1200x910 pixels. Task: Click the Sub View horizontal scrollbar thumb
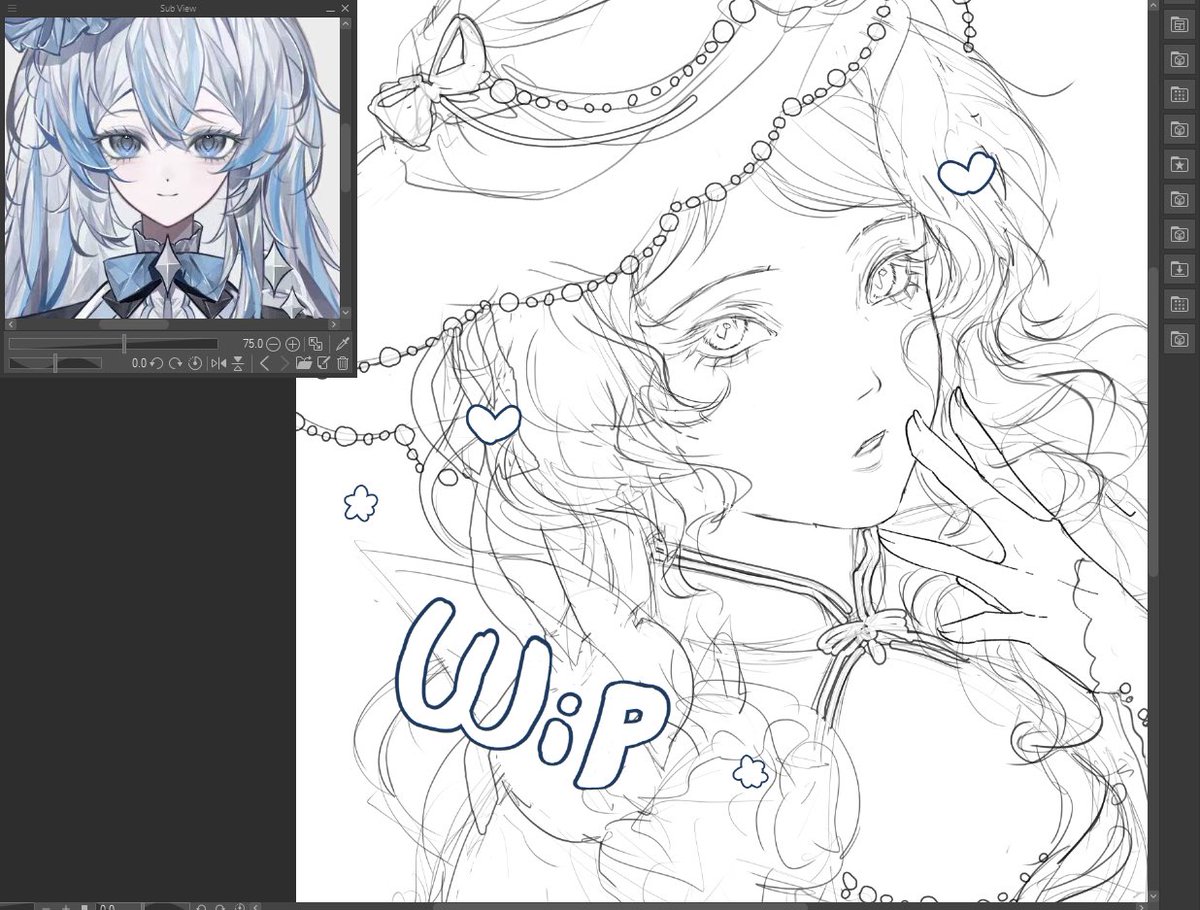133,325
